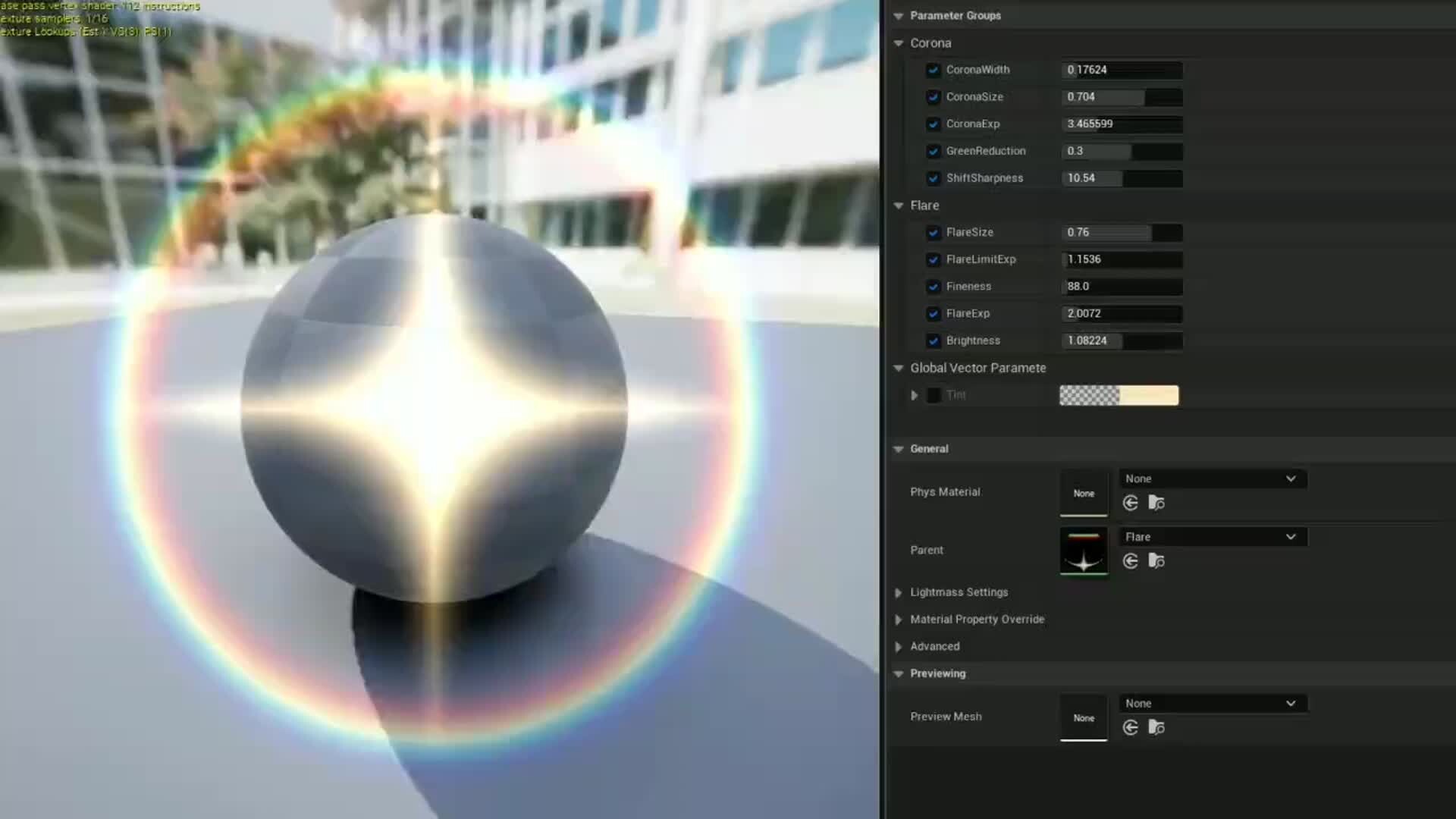The height and width of the screenshot is (819, 1456).
Task: Uncheck the CoronaExp parameter override
Action: pyautogui.click(x=934, y=124)
